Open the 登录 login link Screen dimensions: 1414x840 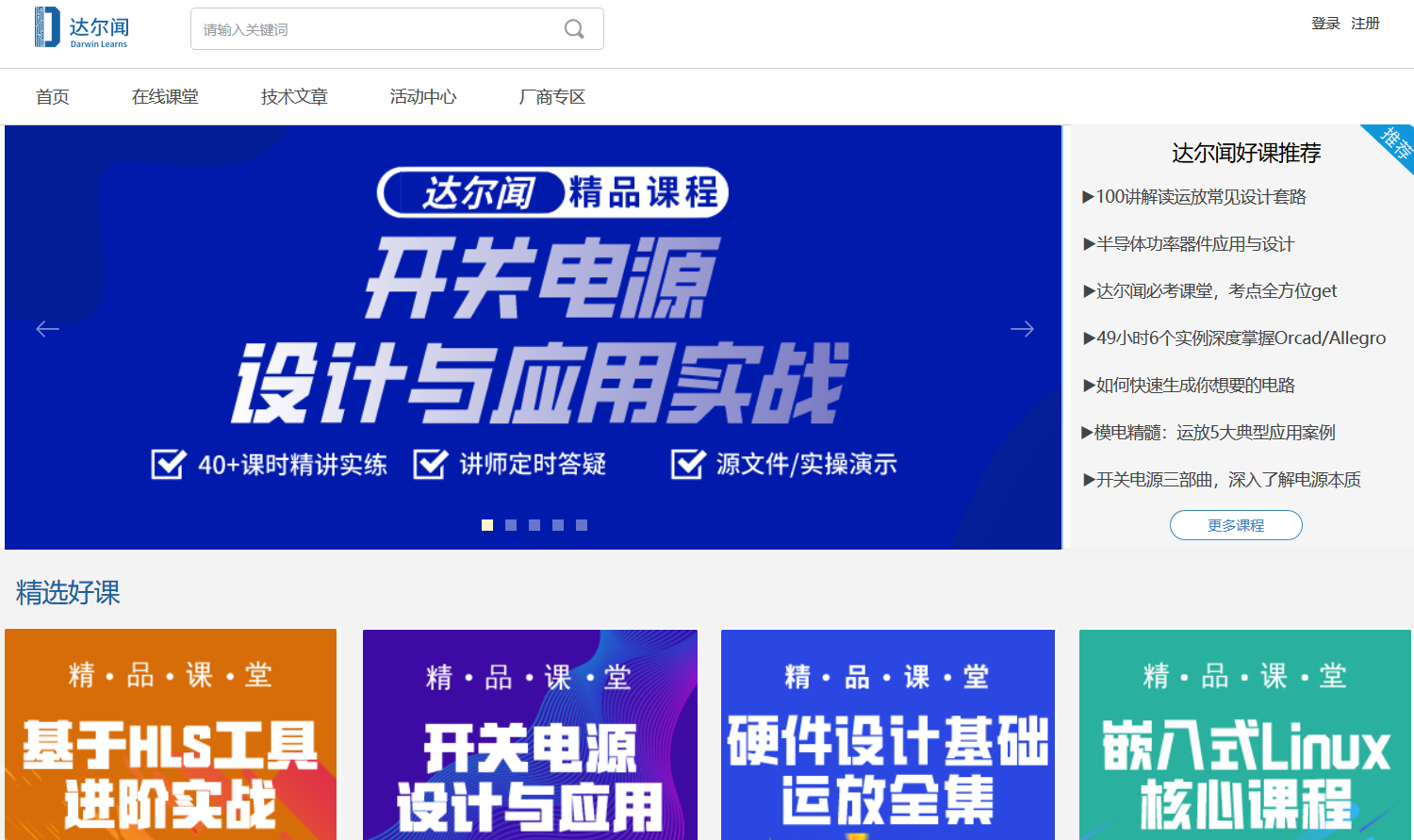(1325, 24)
